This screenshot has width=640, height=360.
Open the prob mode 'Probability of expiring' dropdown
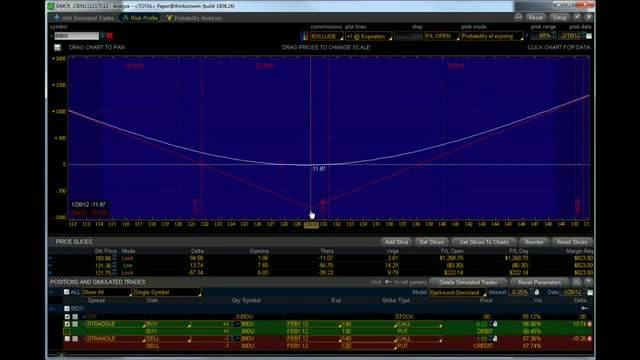[x=492, y=36]
